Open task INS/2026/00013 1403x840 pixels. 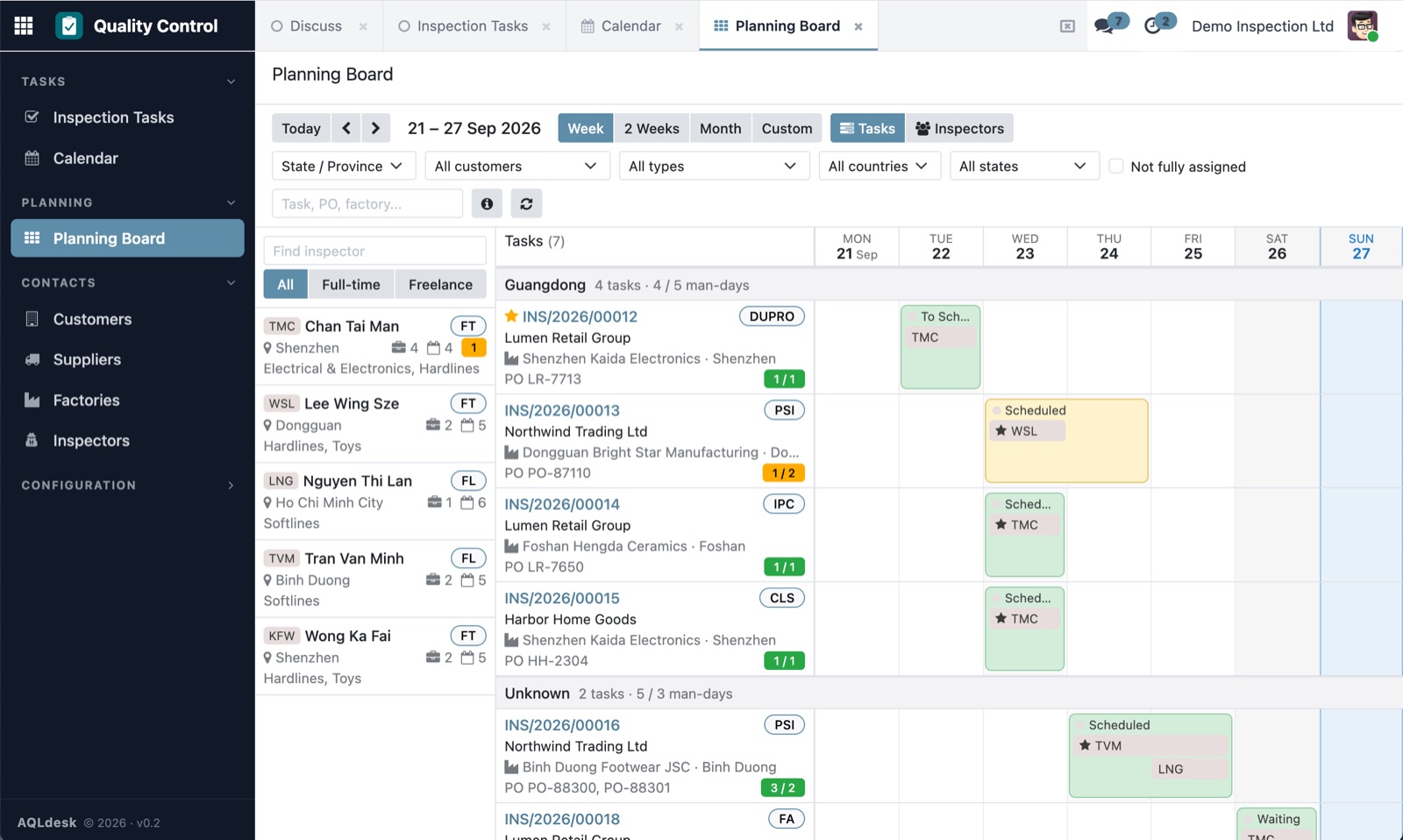(x=562, y=410)
